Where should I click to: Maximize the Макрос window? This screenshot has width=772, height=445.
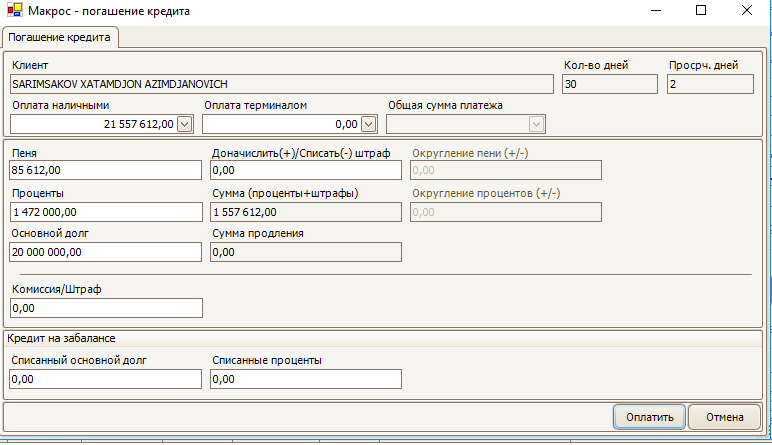click(x=701, y=10)
